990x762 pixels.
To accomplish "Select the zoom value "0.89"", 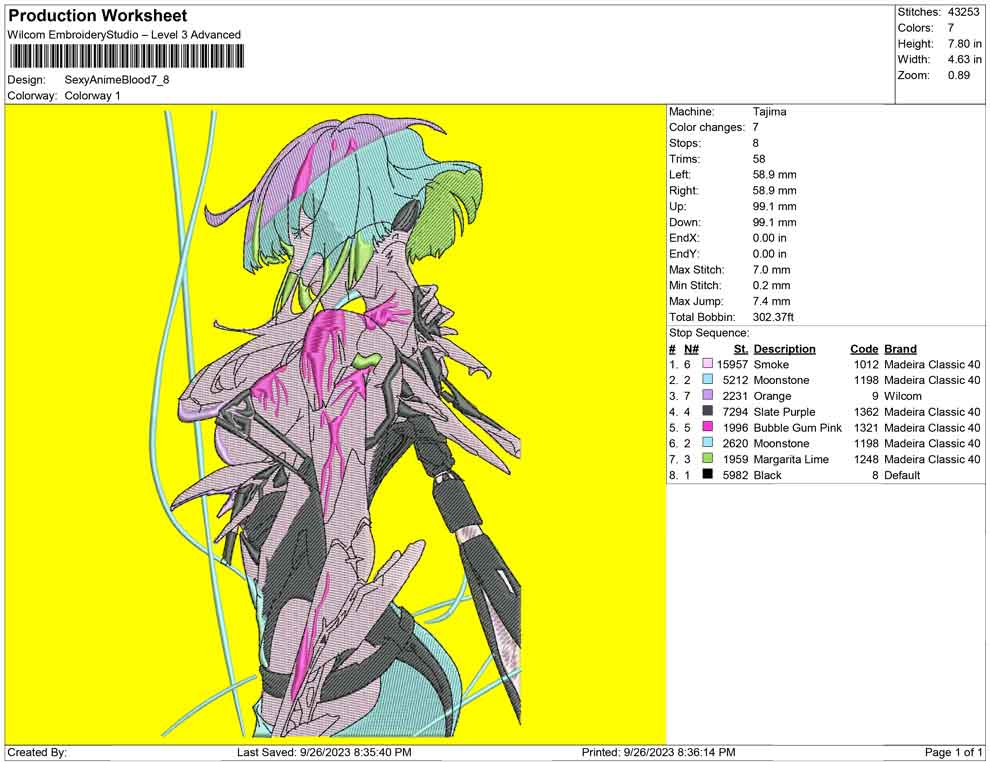I will point(958,75).
